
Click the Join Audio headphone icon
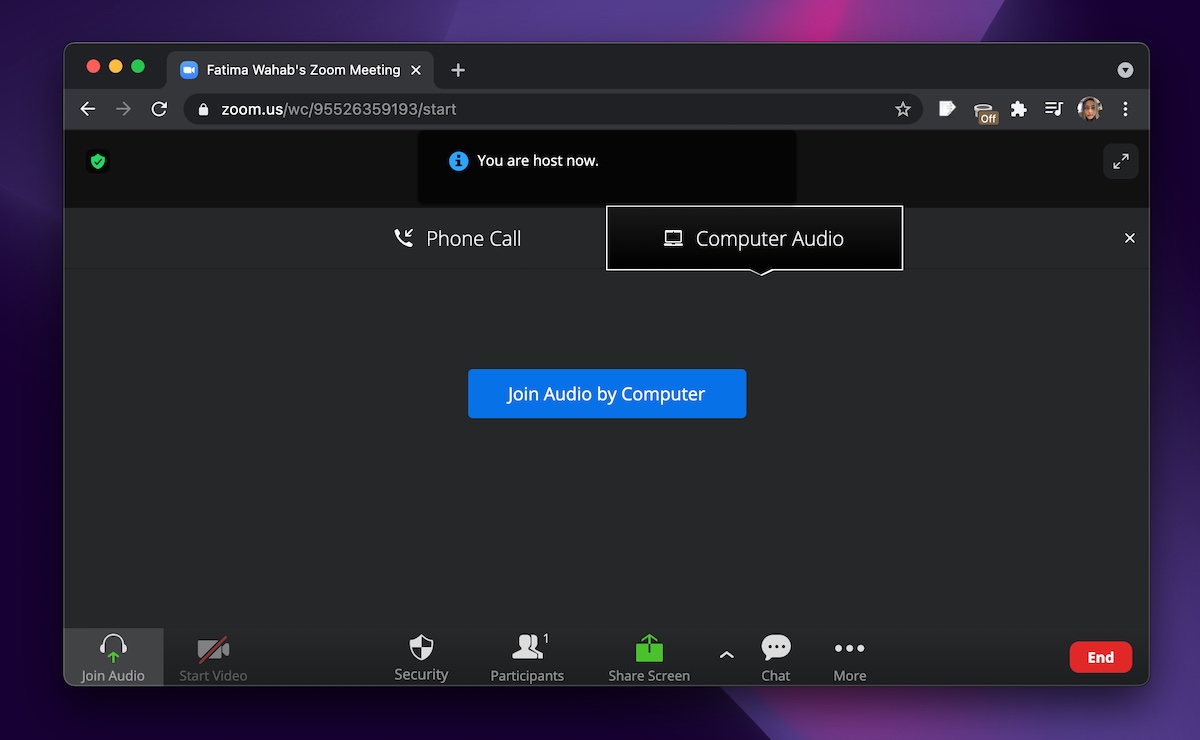pyautogui.click(x=113, y=648)
